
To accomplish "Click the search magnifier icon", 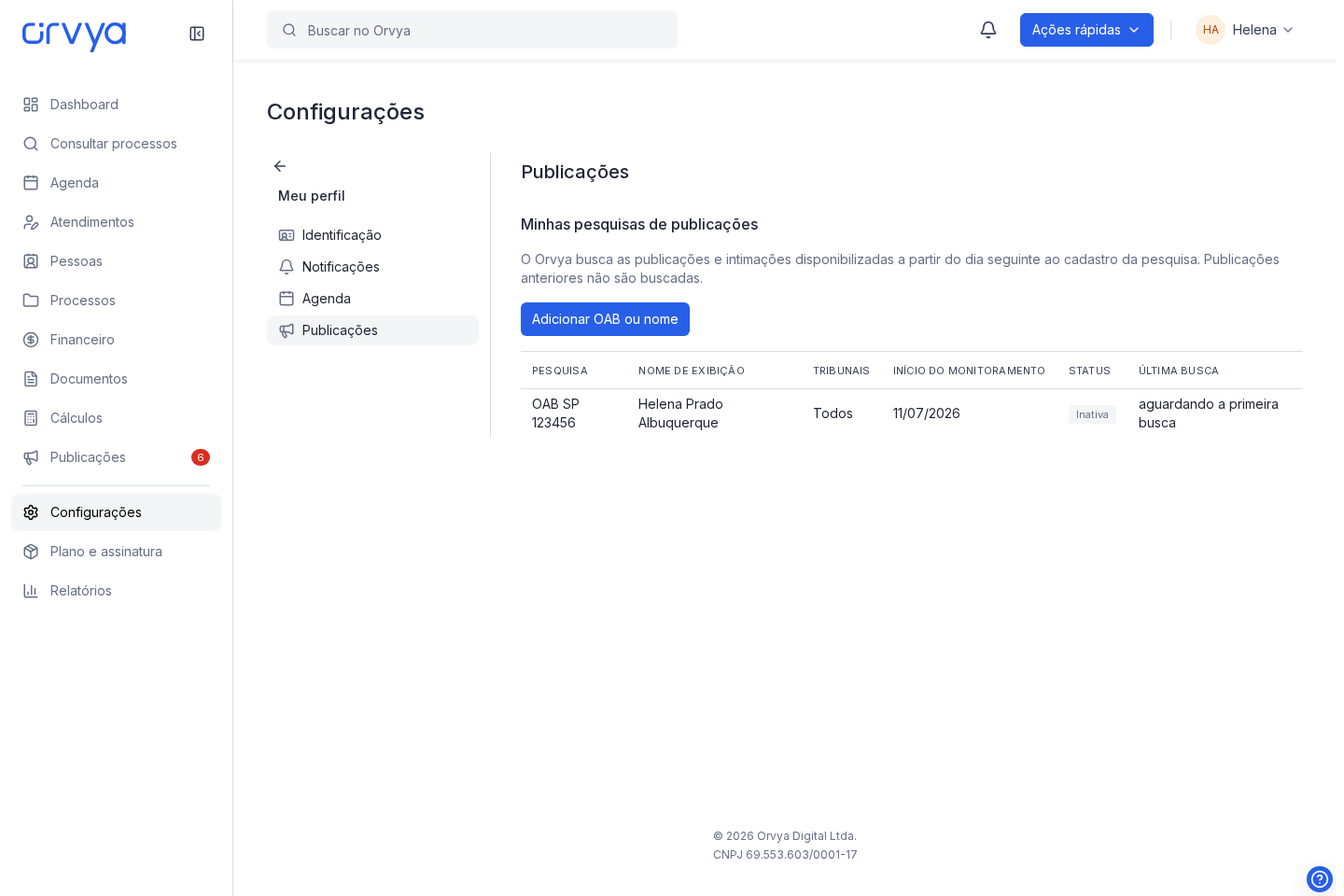I will pyautogui.click(x=289, y=30).
